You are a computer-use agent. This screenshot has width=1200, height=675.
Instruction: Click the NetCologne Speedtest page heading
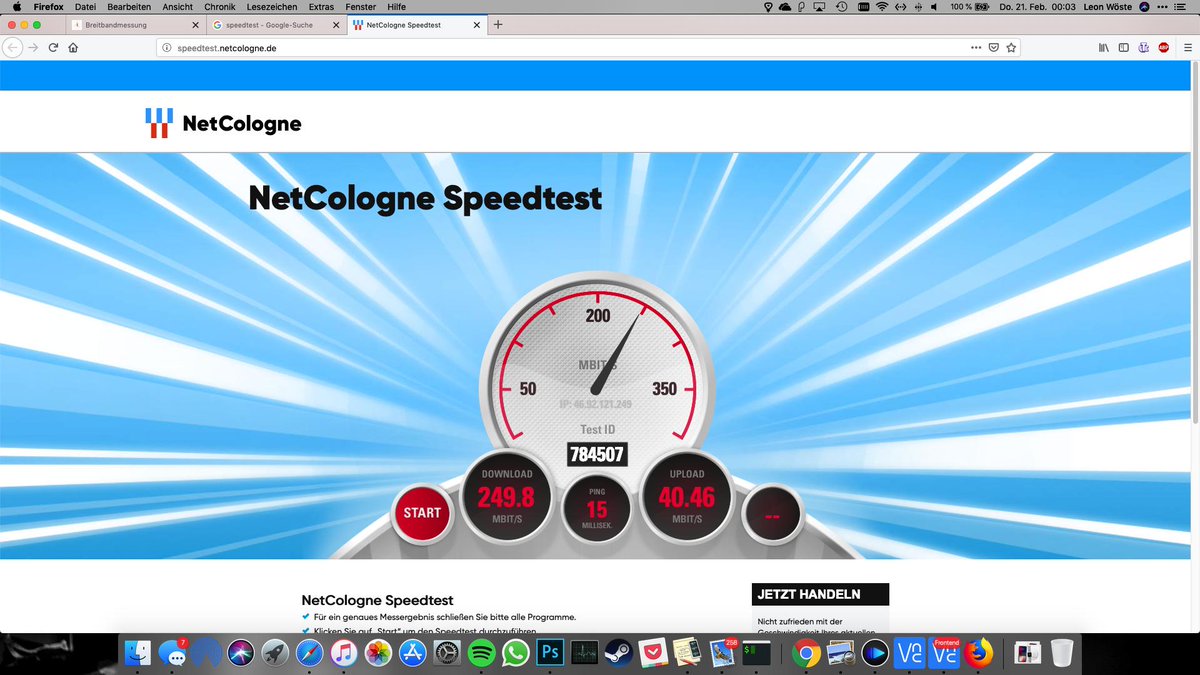[425, 198]
